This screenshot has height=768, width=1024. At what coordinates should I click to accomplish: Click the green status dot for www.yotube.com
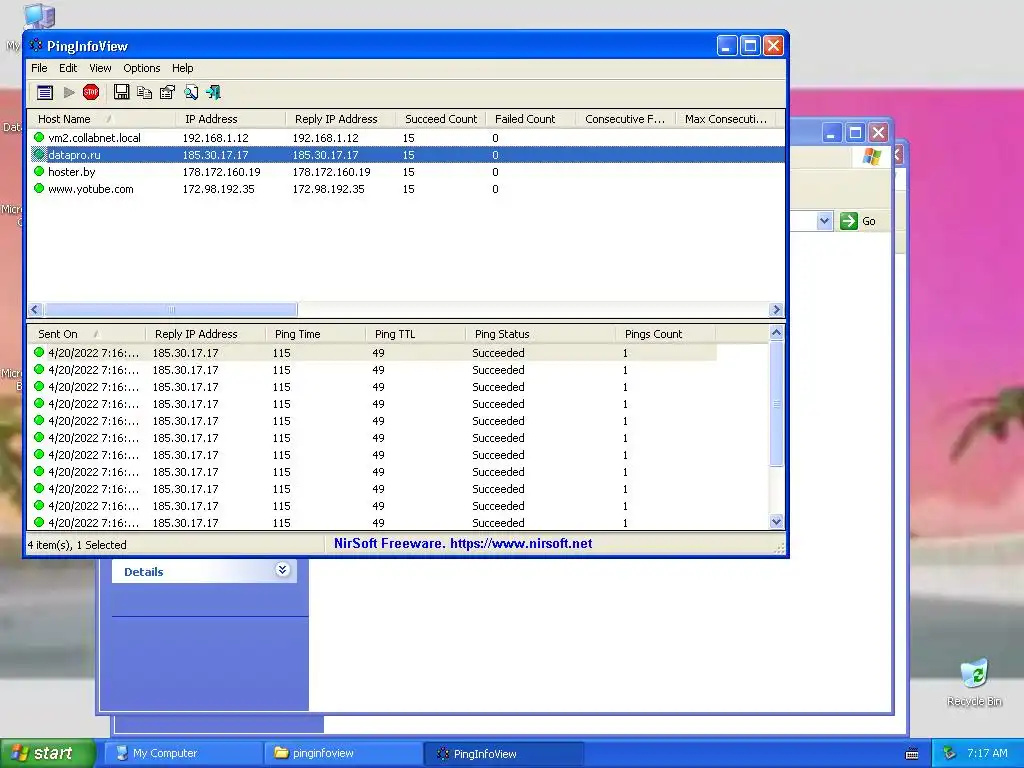pyautogui.click(x=39, y=188)
